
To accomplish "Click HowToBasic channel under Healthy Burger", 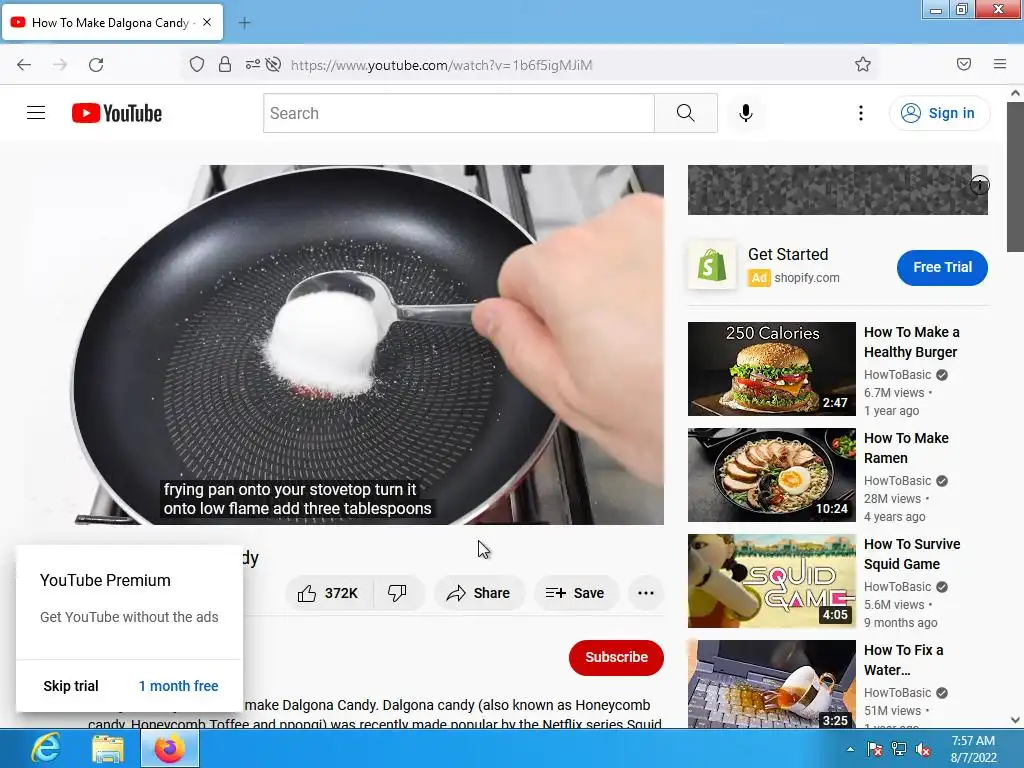I will pos(897,375).
